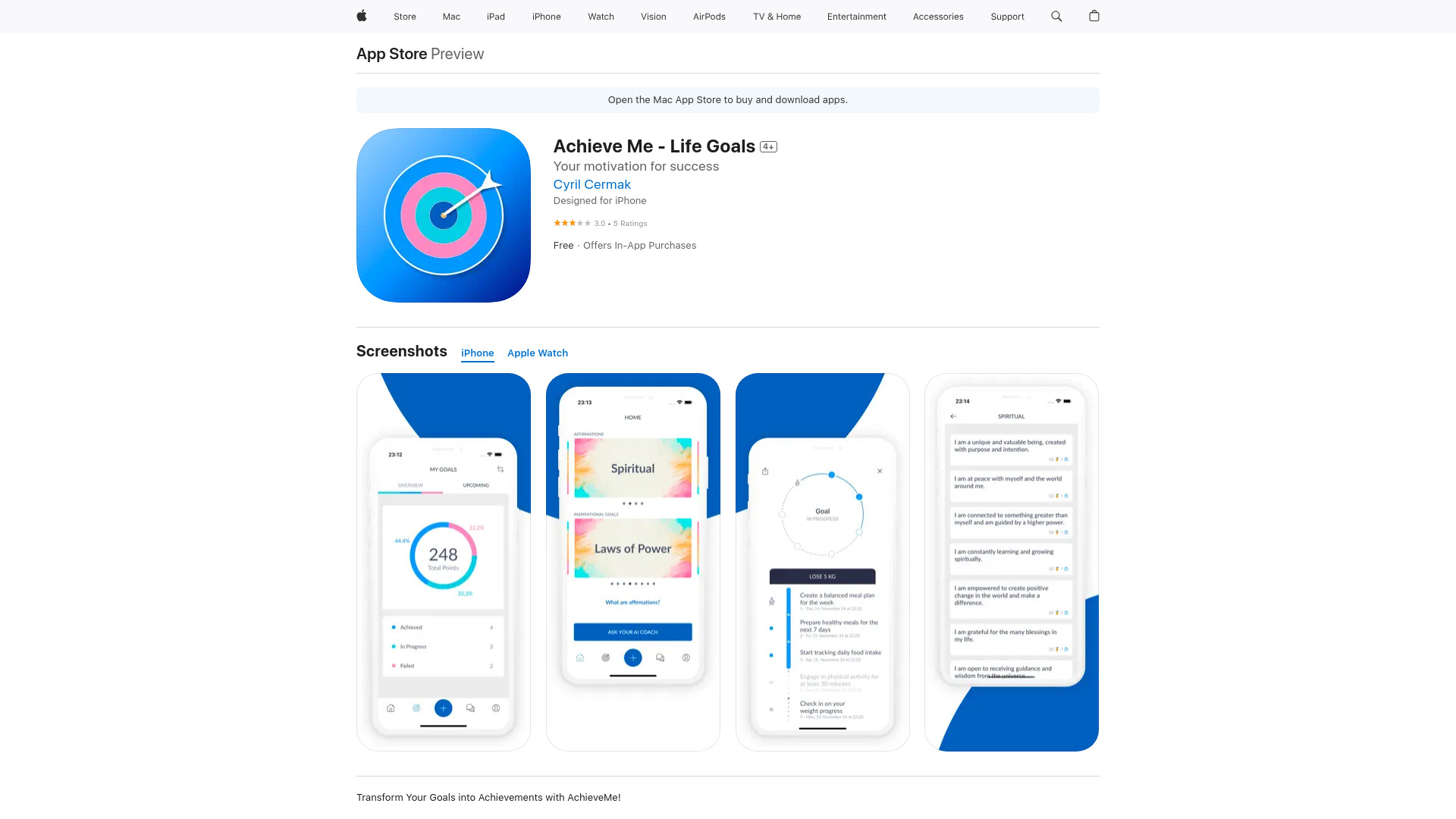Image resolution: width=1456 pixels, height=819 pixels.
Task: Select the Profile icon in app bottom nav
Action: point(495,709)
